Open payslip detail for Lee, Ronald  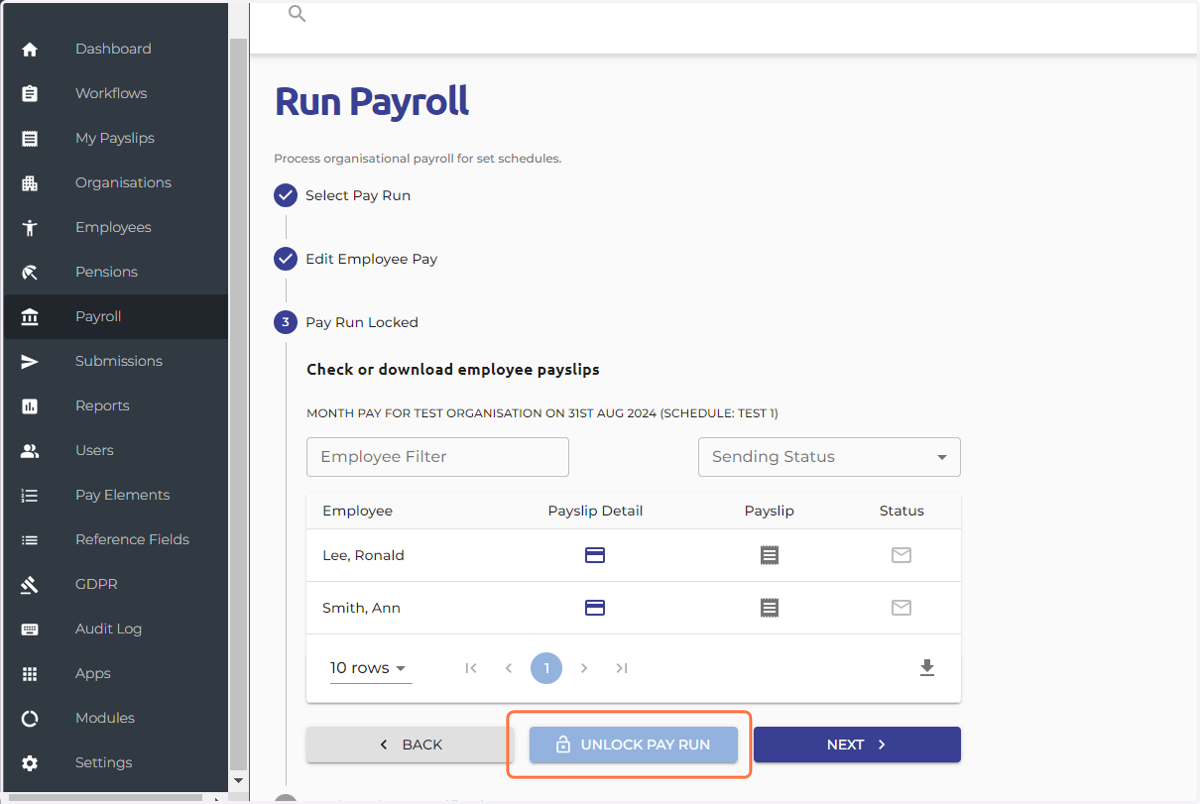pos(595,555)
